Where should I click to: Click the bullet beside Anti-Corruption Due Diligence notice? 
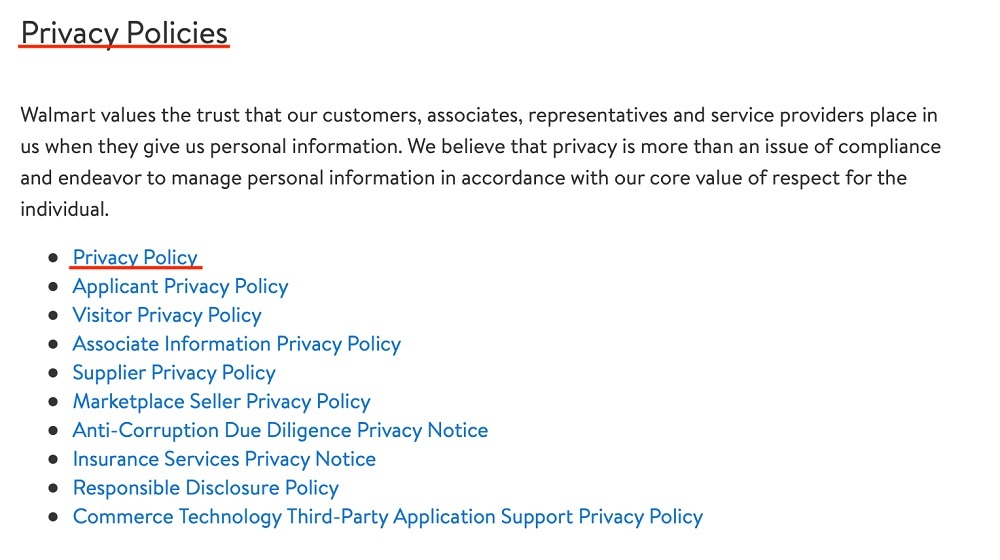point(54,430)
